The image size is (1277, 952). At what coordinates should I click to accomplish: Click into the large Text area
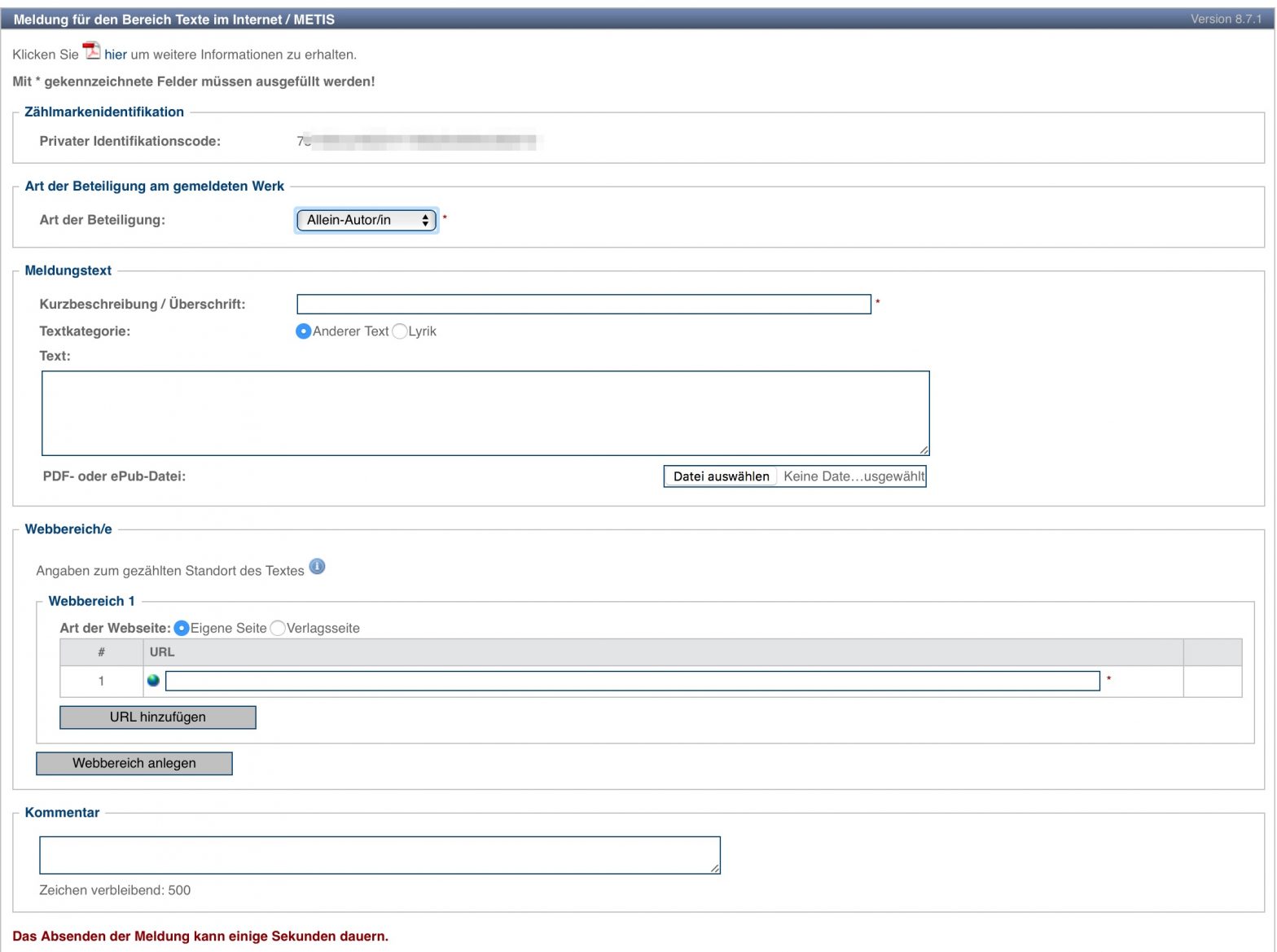click(485, 413)
